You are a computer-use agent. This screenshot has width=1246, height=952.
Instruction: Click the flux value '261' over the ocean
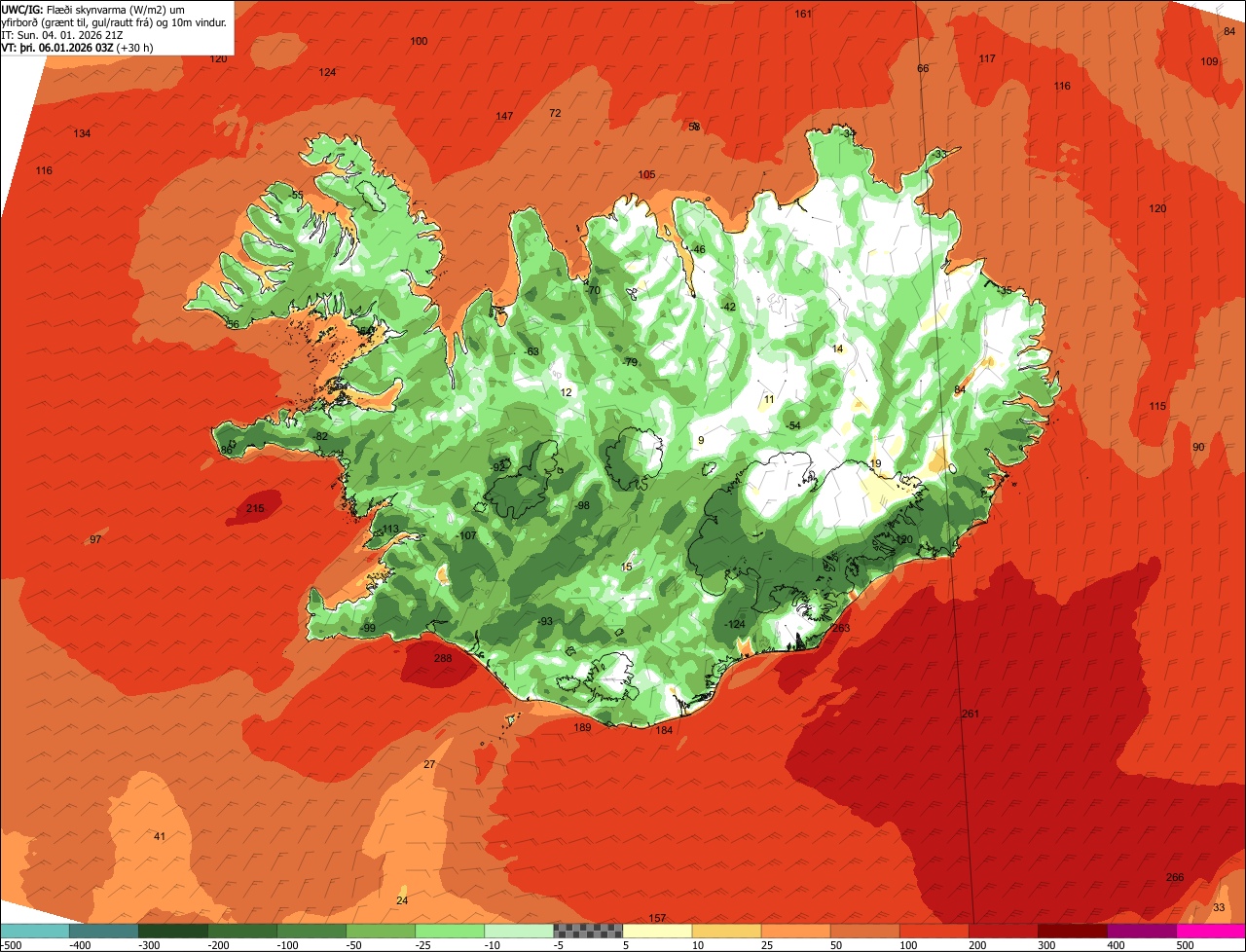(970, 714)
